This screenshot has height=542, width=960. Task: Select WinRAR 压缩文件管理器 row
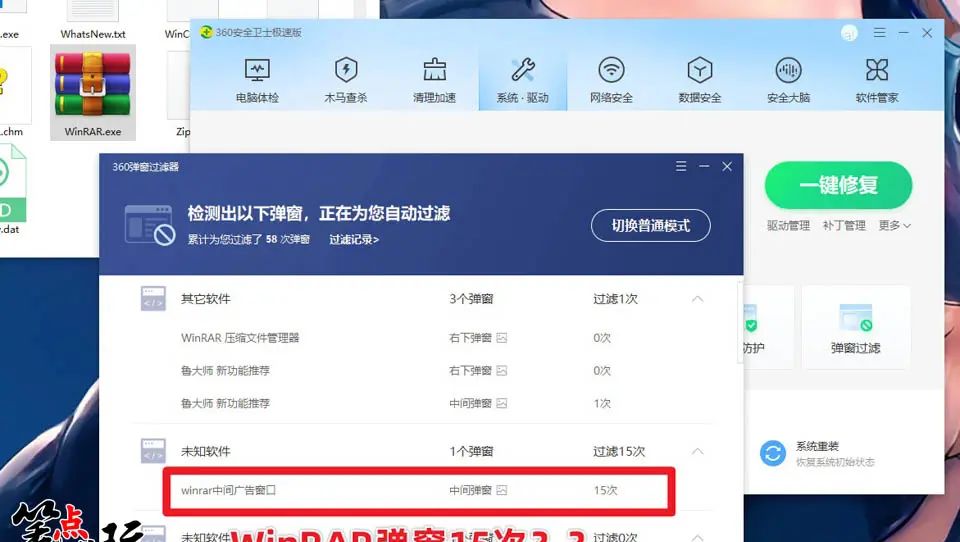pyautogui.click(x=422, y=337)
